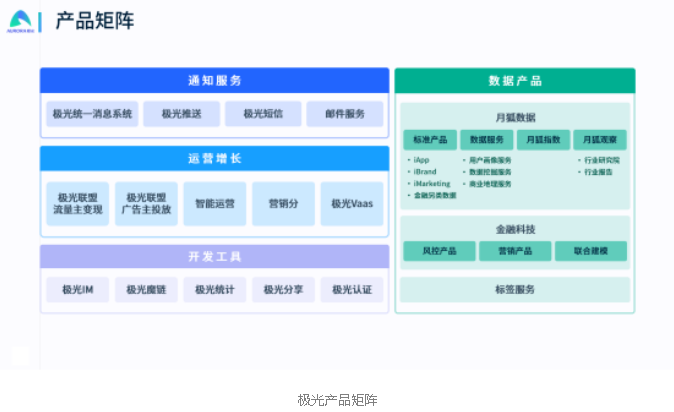Select the 通知服务 header bar

(x=214, y=80)
